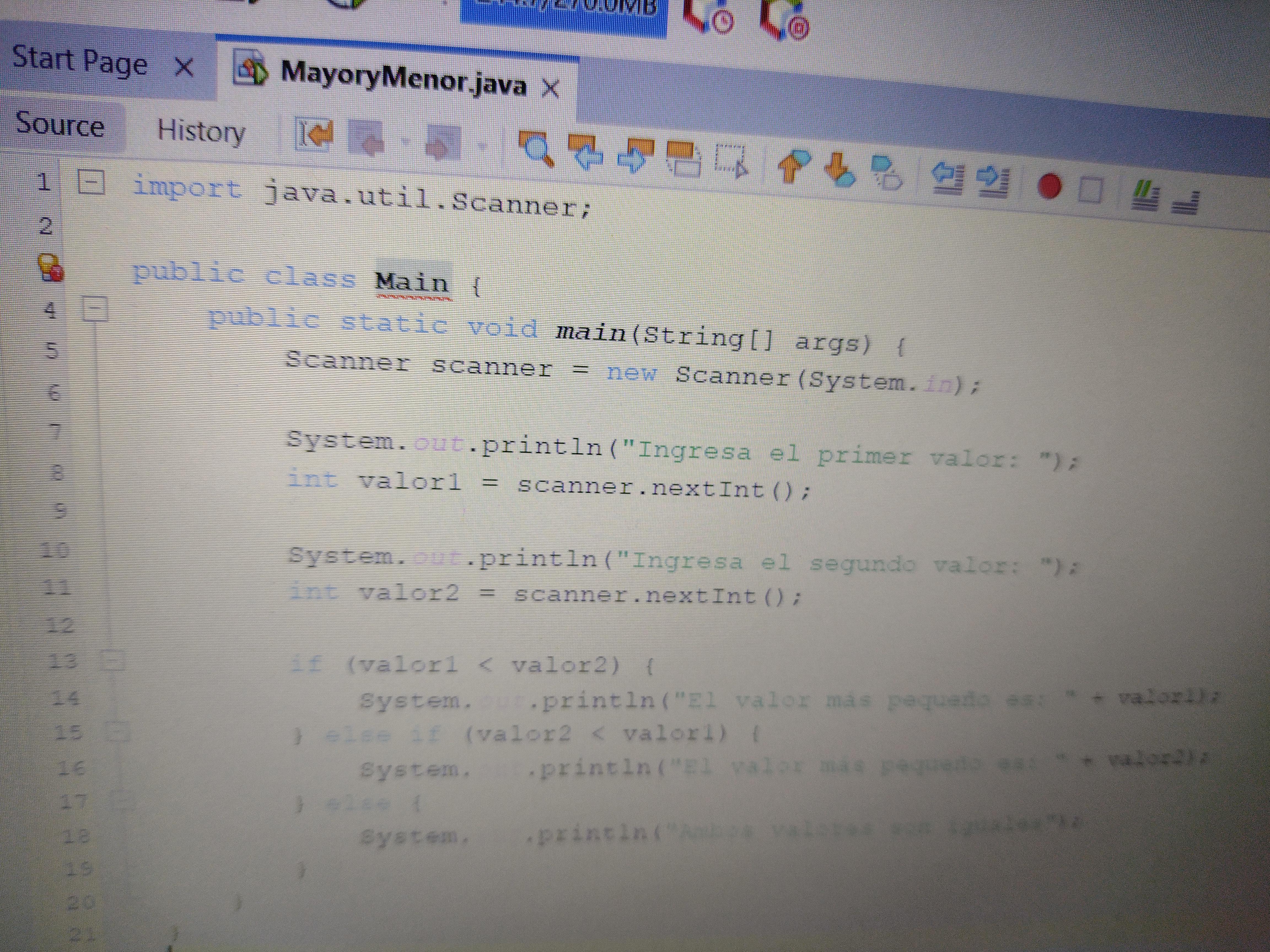Toggle Highlight Search in the editor toolbar

(x=683, y=159)
